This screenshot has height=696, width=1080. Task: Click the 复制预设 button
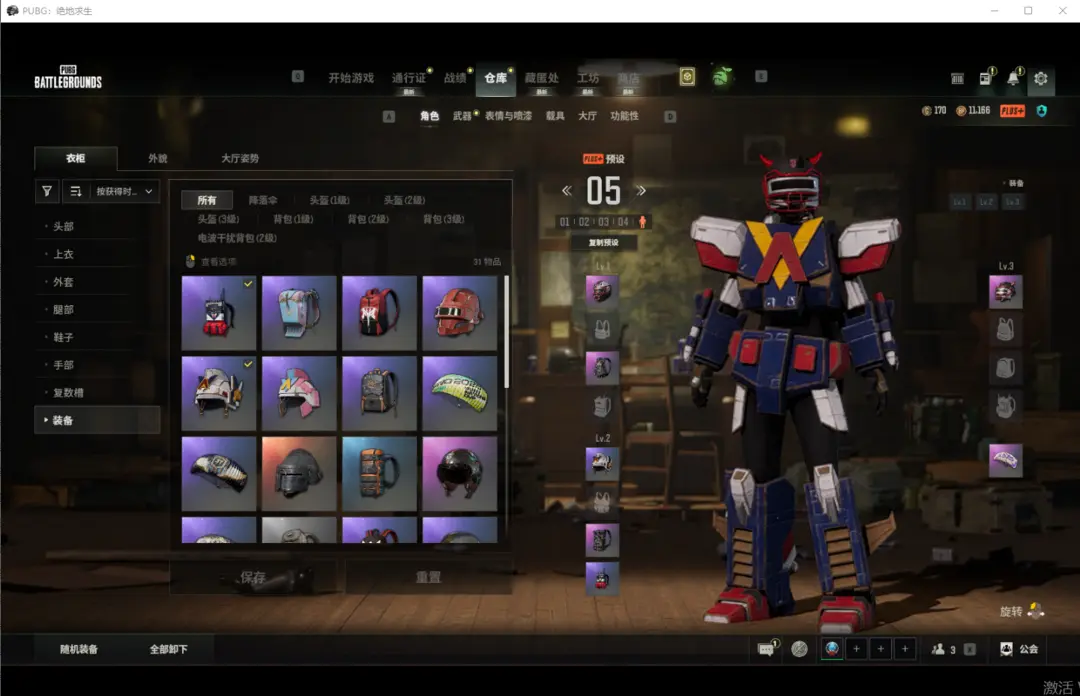pyautogui.click(x=603, y=243)
